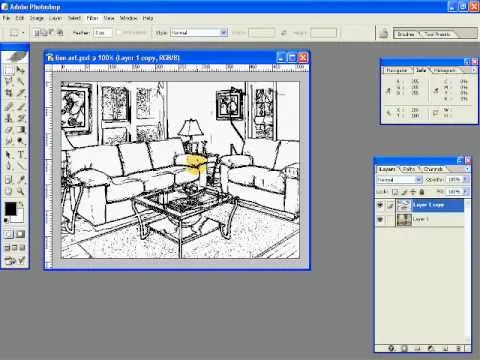Open the Style dropdown in options bar
The width and height of the screenshot is (480, 360).
tap(199, 33)
